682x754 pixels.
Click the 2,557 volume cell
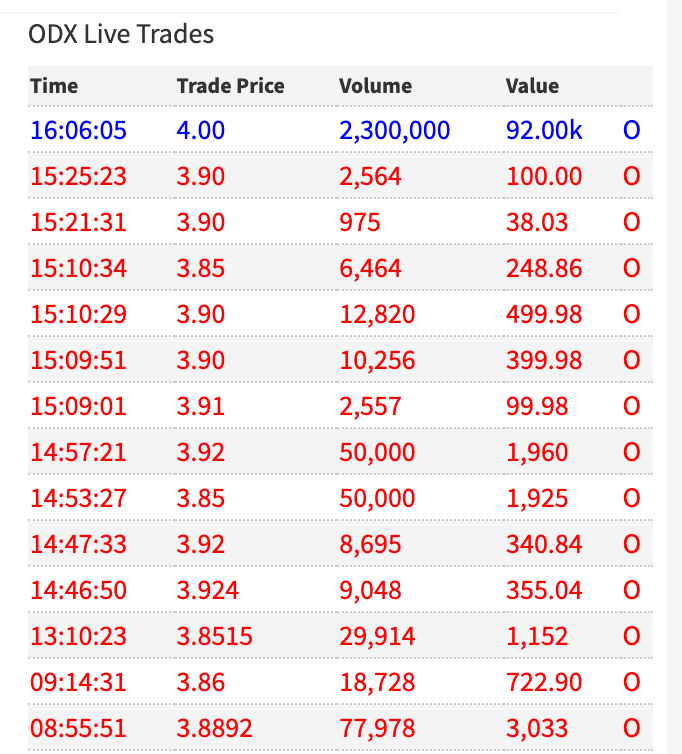click(370, 406)
